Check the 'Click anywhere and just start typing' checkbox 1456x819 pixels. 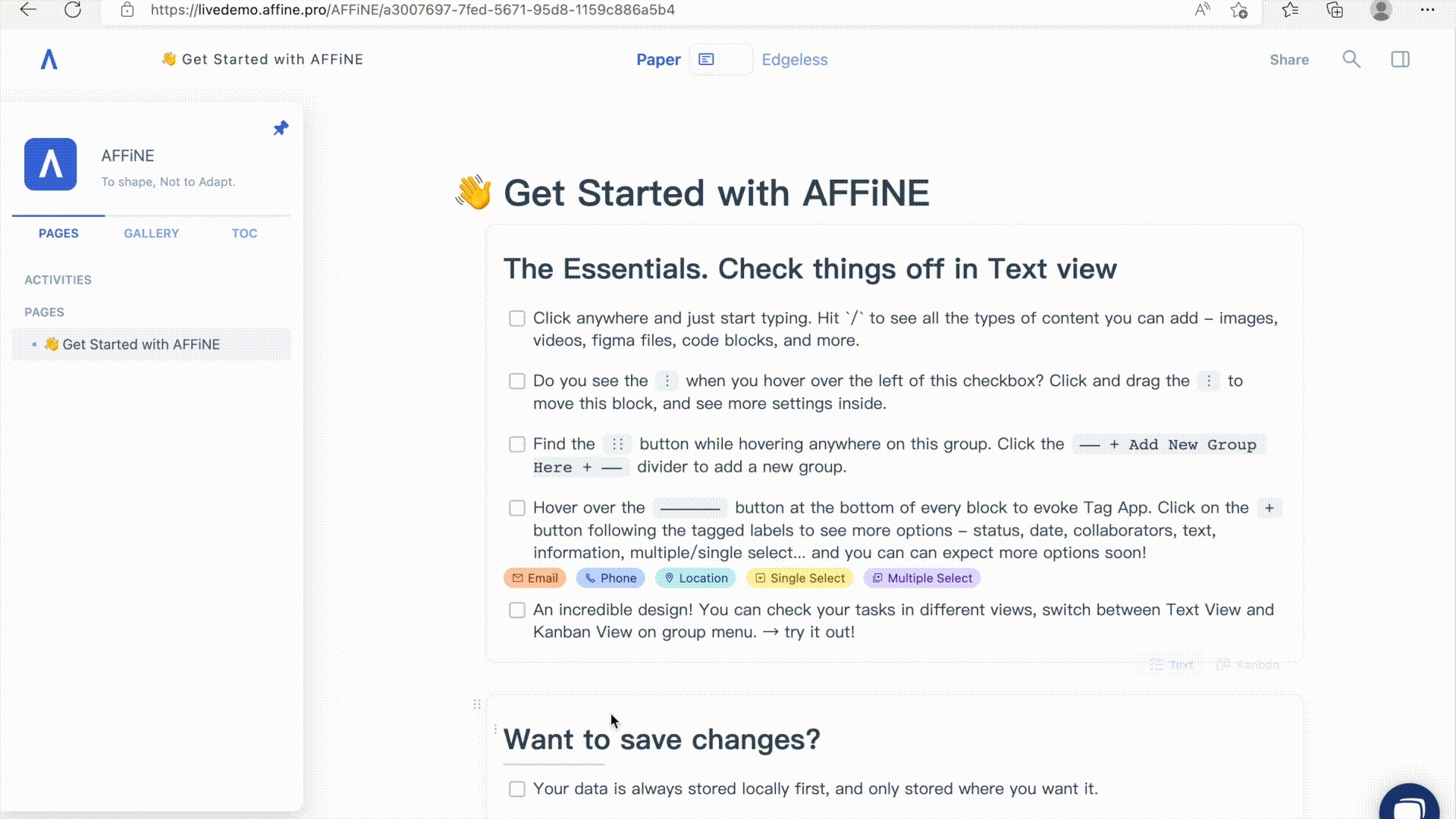[517, 318]
